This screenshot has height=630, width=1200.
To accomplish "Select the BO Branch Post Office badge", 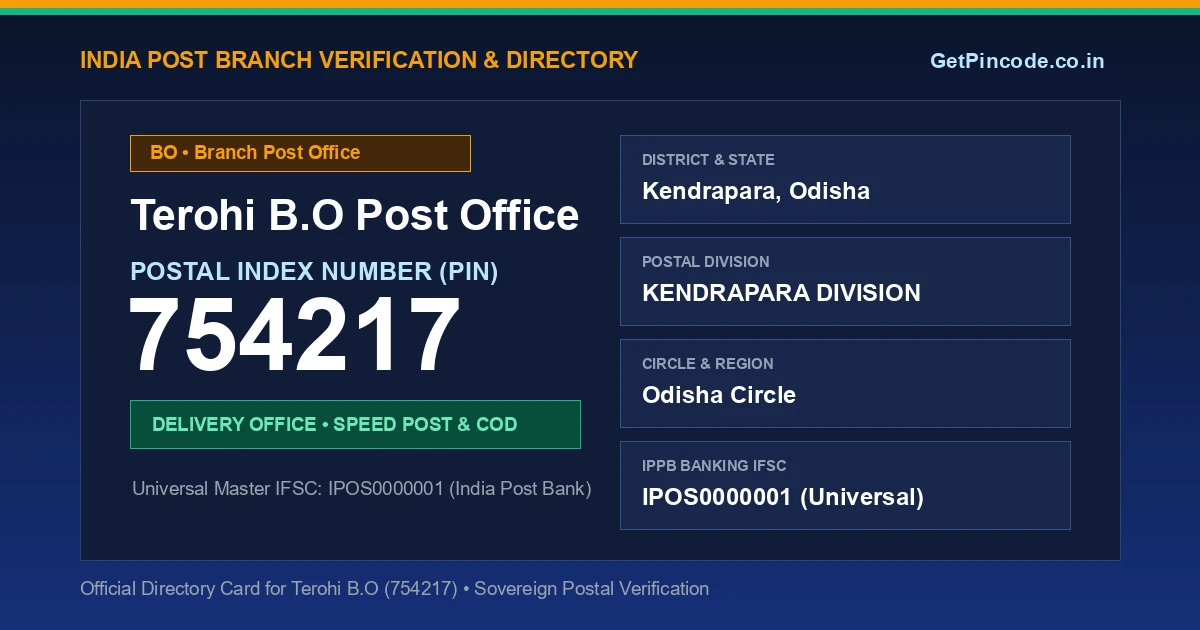I will pyautogui.click(x=300, y=153).
